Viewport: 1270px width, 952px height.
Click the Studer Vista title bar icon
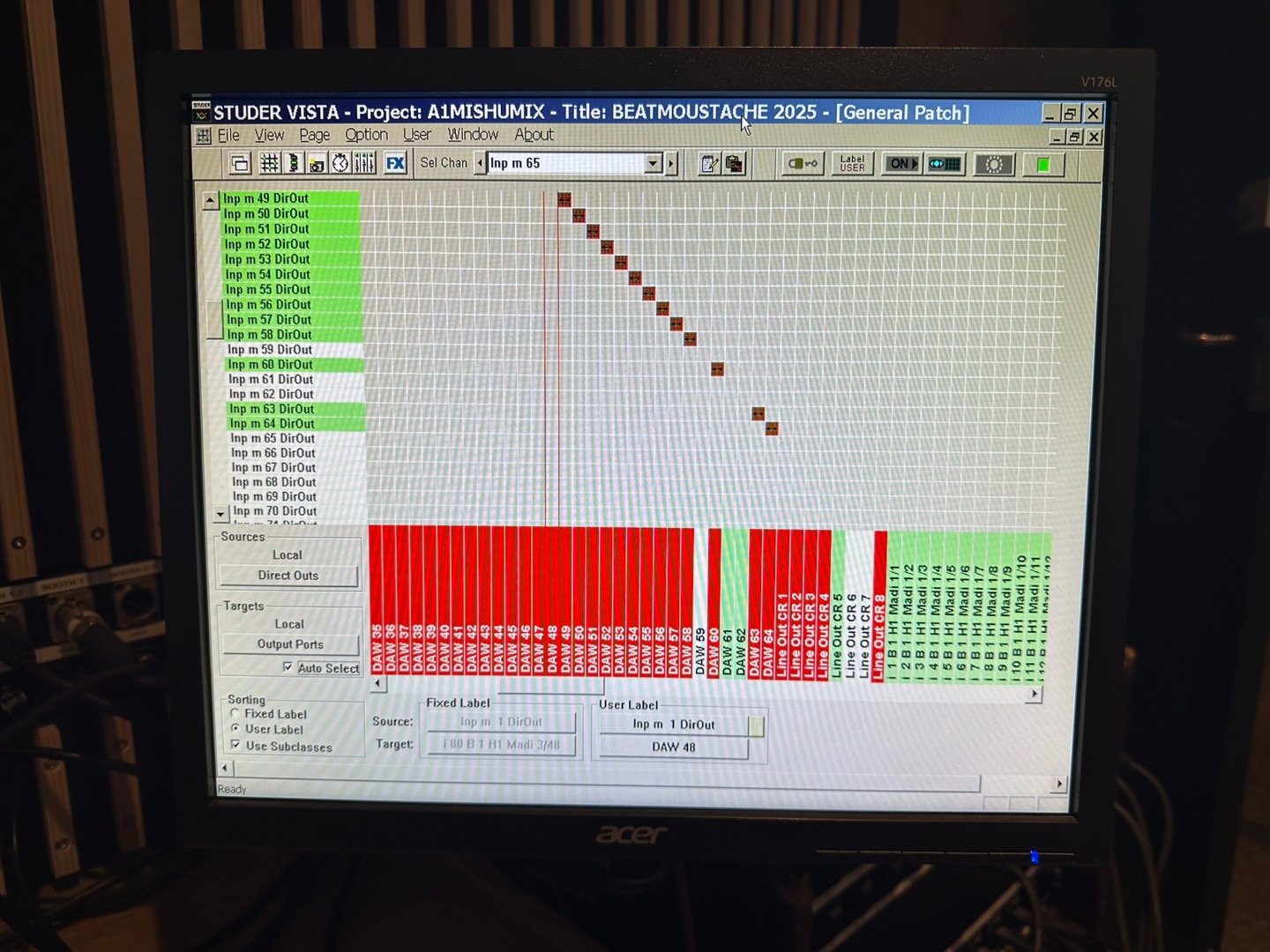(x=202, y=111)
